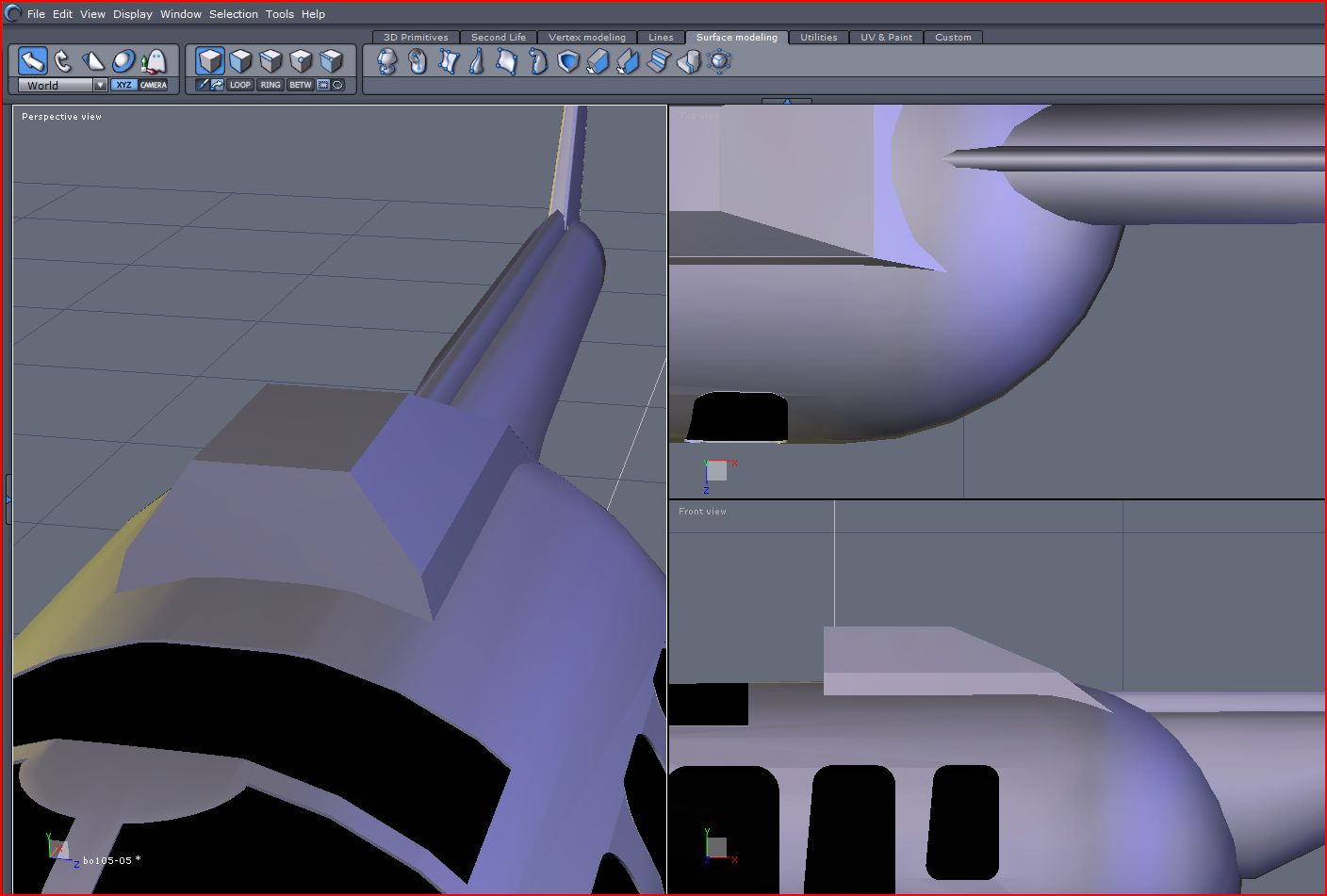Open the View menu
The image size is (1327, 896).
click(x=92, y=14)
